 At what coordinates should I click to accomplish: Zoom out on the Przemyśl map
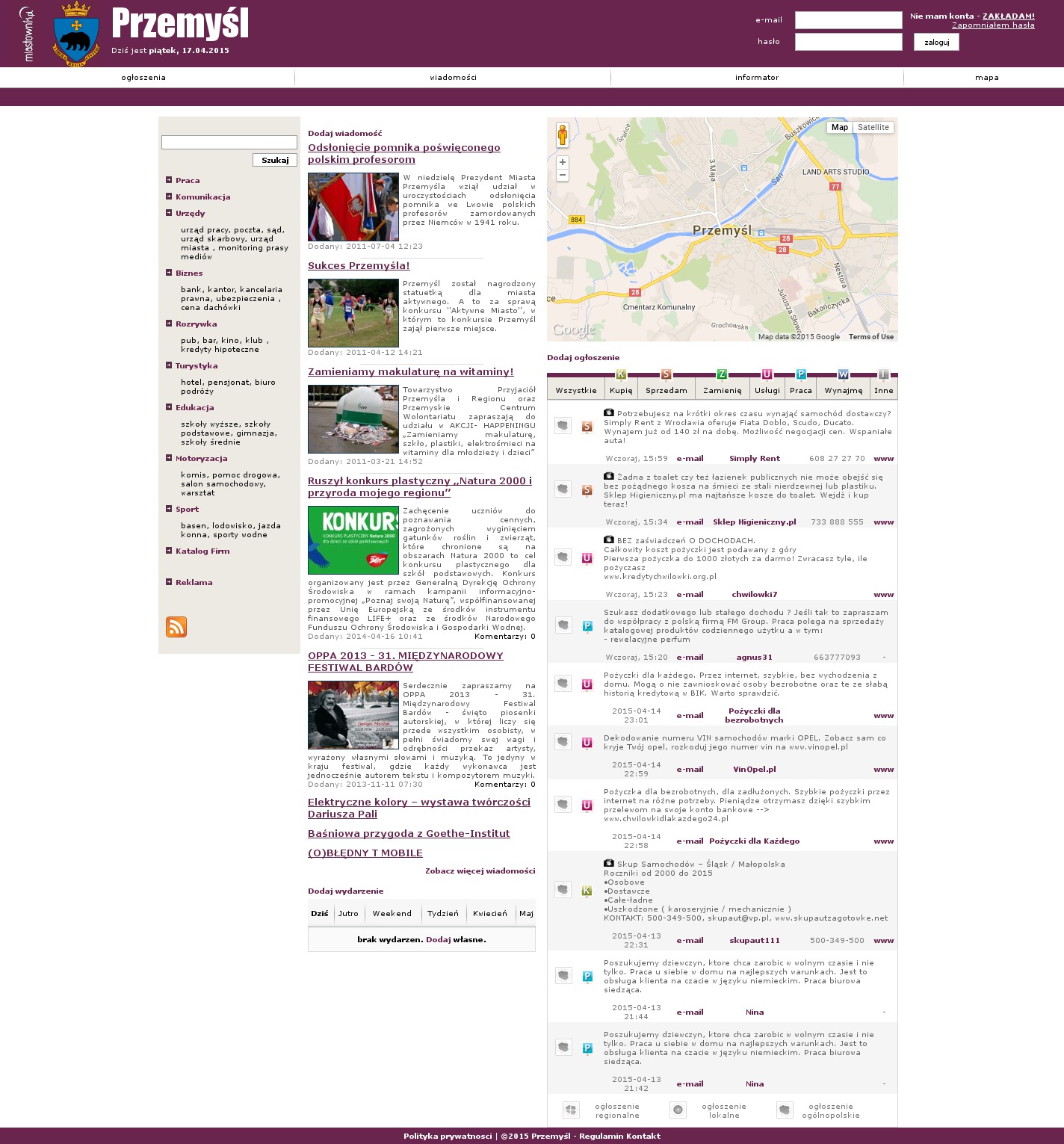[x=563, y=175]
